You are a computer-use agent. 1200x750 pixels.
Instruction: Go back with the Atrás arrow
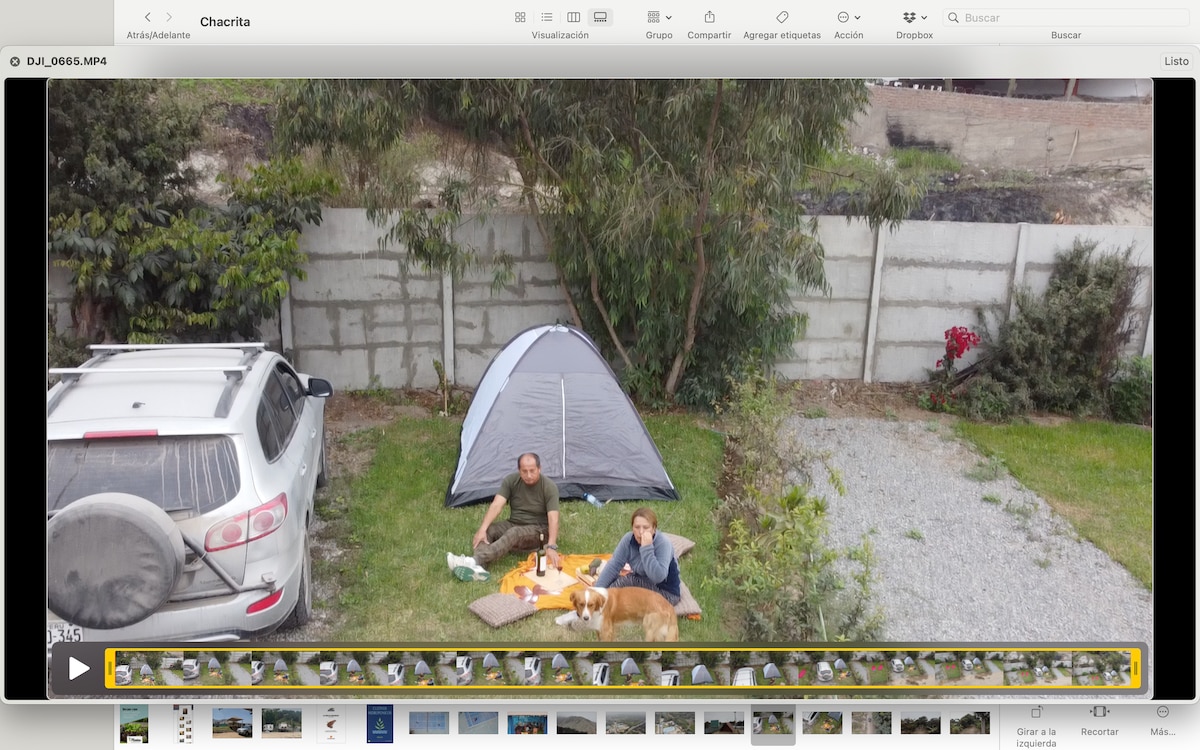pos(148,17)
